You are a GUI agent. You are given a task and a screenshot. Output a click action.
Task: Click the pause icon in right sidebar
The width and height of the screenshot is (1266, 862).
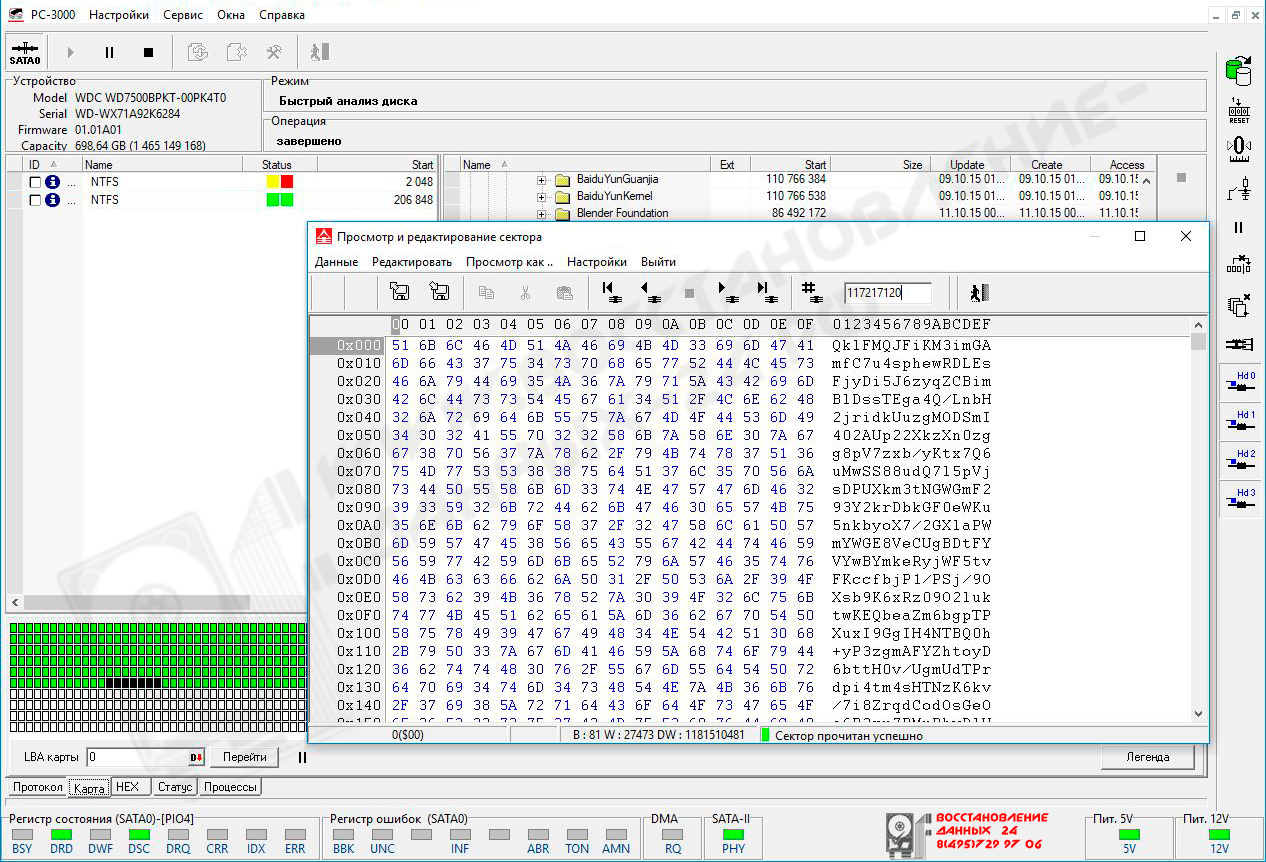tap(1239, 227)
